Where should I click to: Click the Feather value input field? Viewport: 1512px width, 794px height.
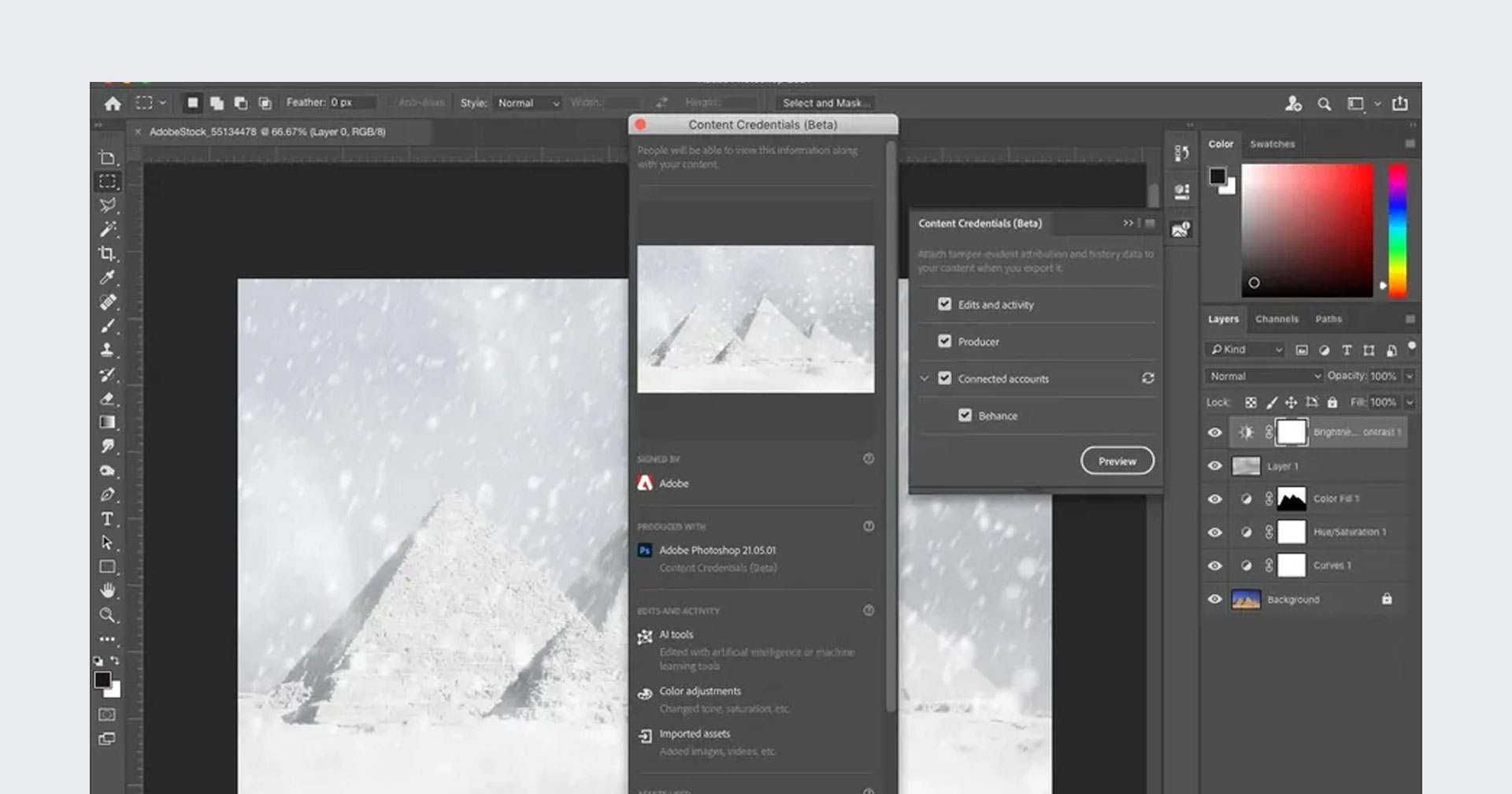(x=352, y=102)
